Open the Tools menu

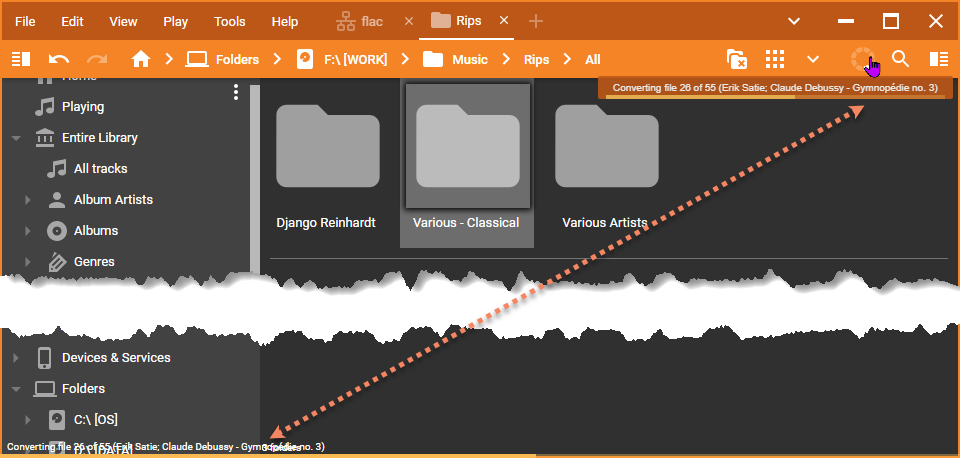(229, 21)
